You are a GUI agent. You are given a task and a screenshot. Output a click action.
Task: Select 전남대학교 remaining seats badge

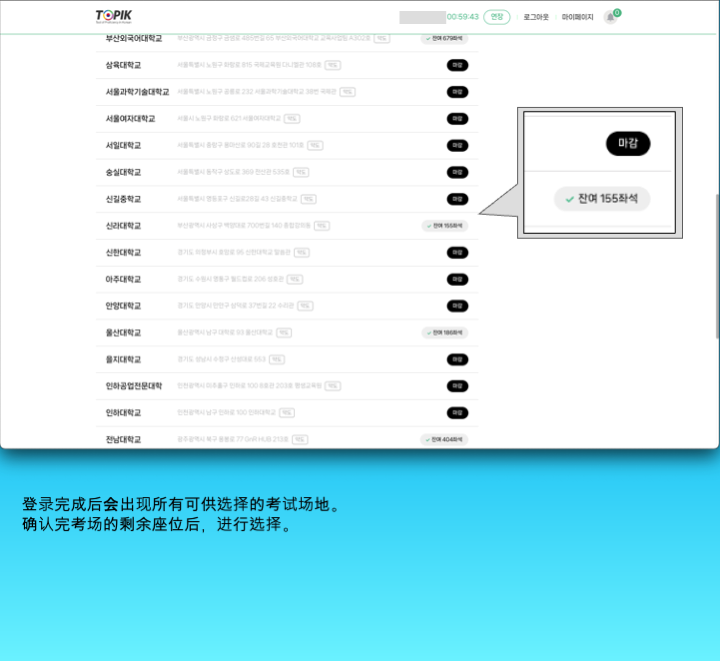tap(444, 439)
